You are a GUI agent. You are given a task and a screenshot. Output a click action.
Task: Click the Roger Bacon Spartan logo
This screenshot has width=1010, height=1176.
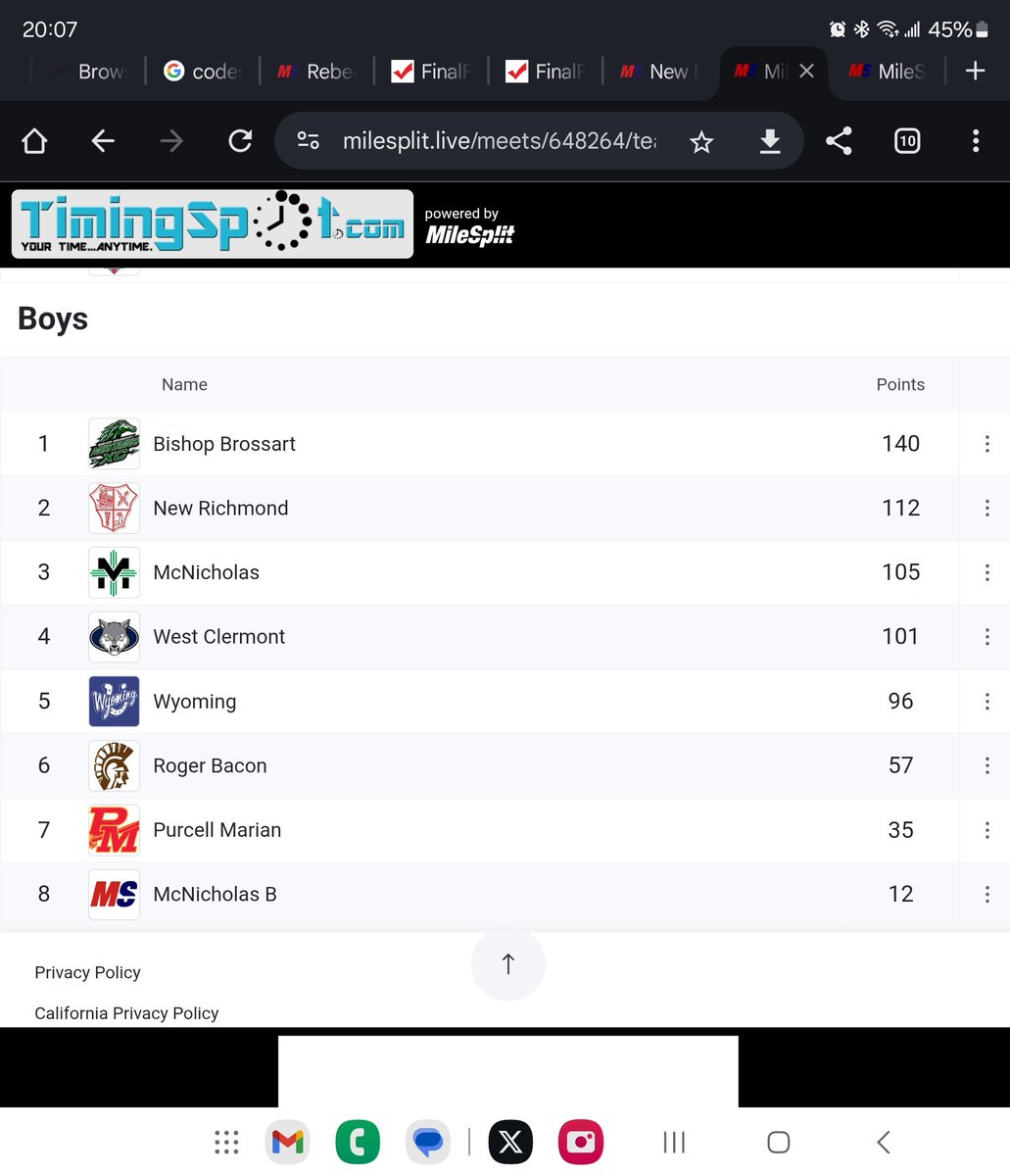point(114,765)
